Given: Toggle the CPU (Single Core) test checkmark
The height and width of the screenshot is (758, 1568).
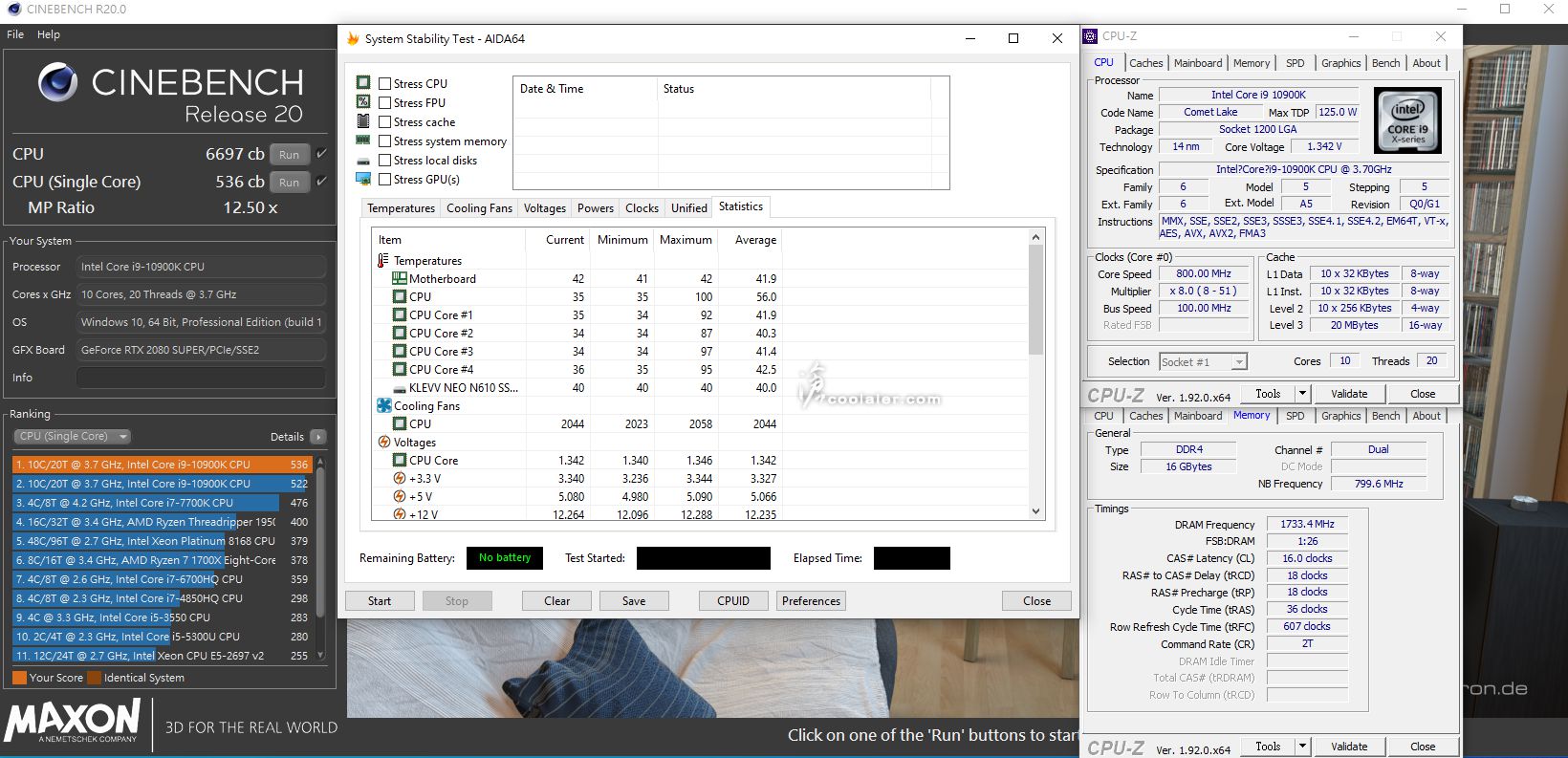Looking at the screenshot, I should (x=321, y=182).
